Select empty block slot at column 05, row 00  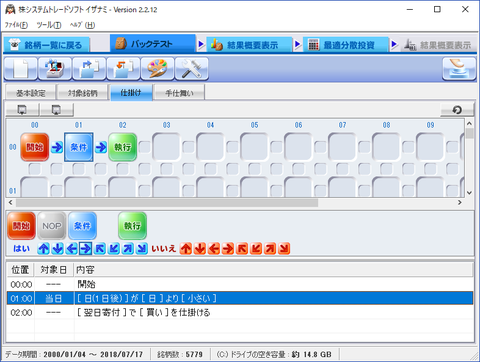(x=255, y=147)
